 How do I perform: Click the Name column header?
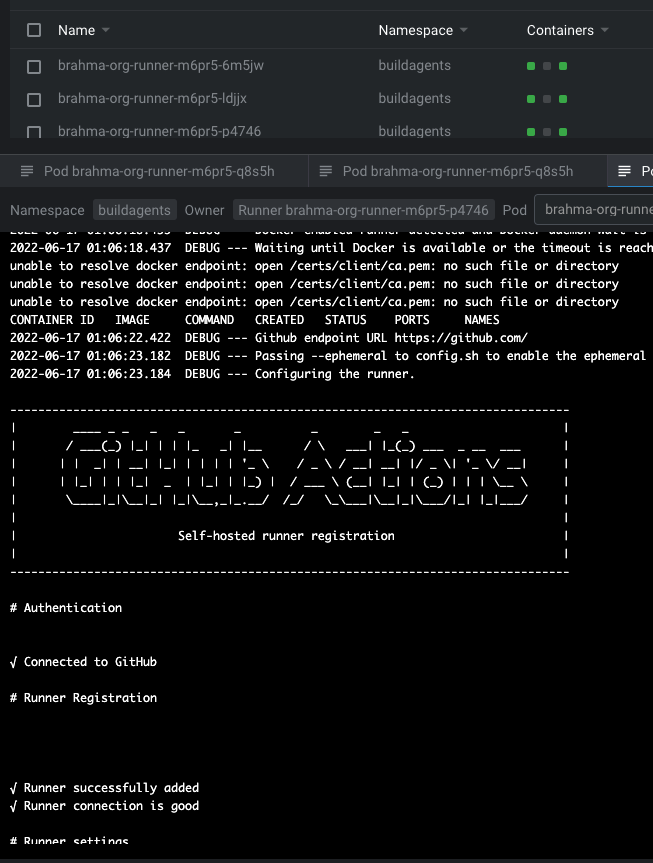(x=77, y=30)
